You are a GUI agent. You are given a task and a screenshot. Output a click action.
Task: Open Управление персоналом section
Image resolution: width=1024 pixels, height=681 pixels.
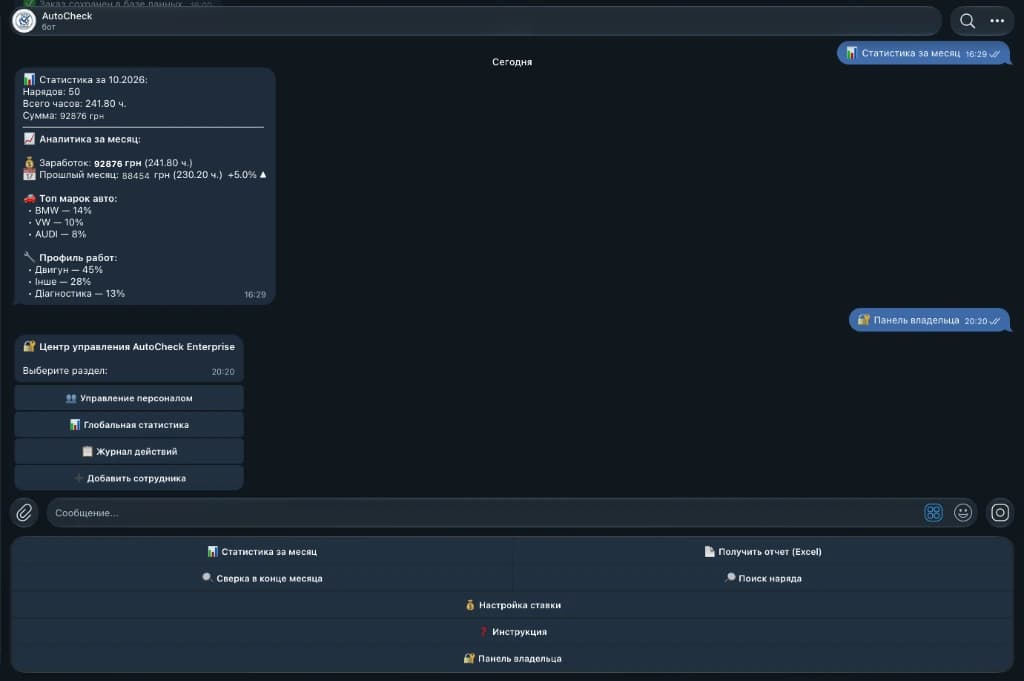(x=129, y=398)
